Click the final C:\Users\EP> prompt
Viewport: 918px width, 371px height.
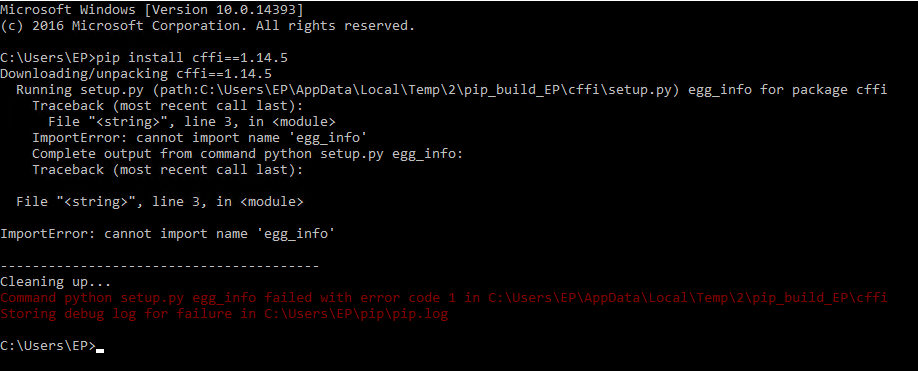pos(48,346)
